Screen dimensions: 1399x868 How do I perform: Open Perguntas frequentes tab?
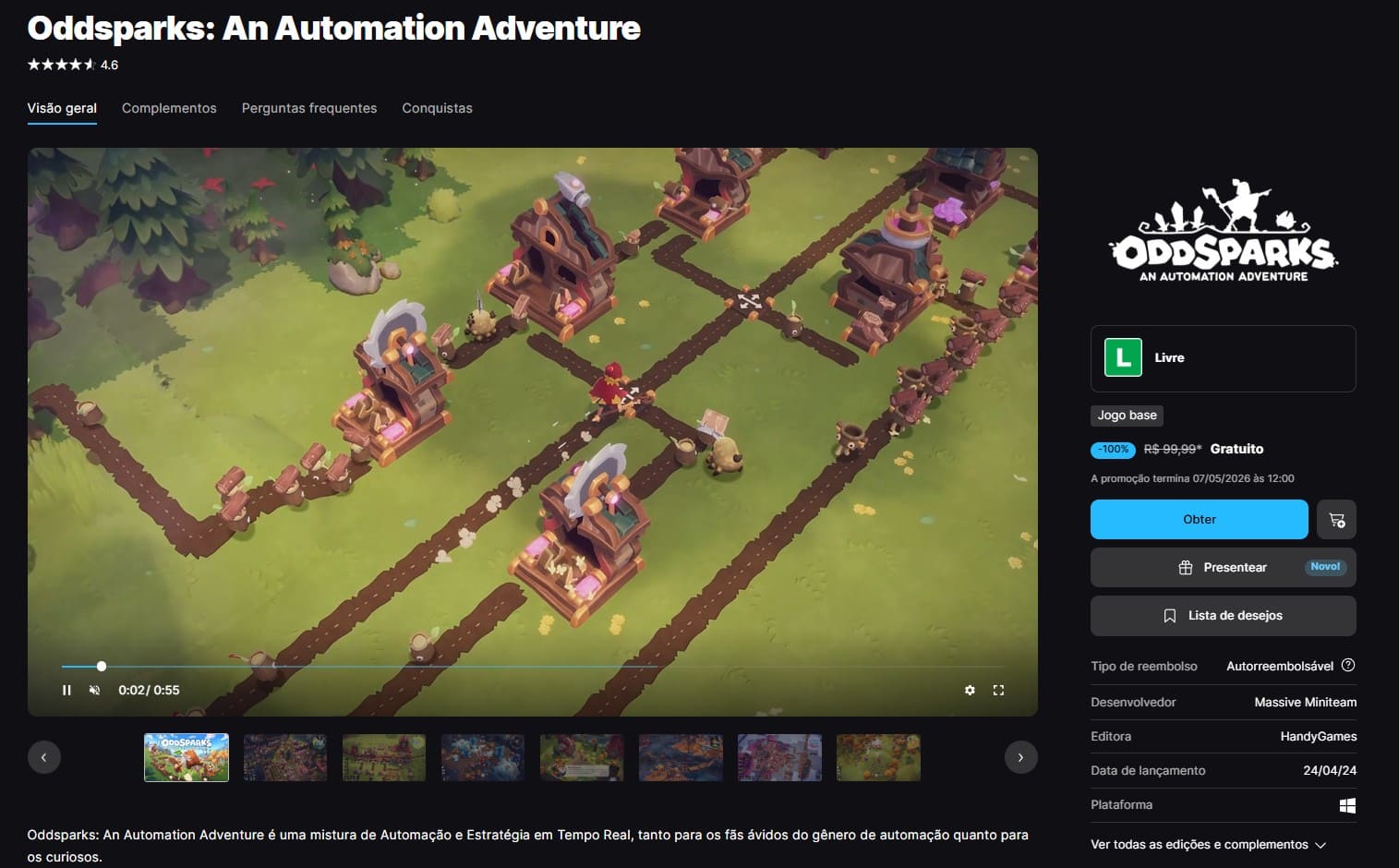point(309,108)
